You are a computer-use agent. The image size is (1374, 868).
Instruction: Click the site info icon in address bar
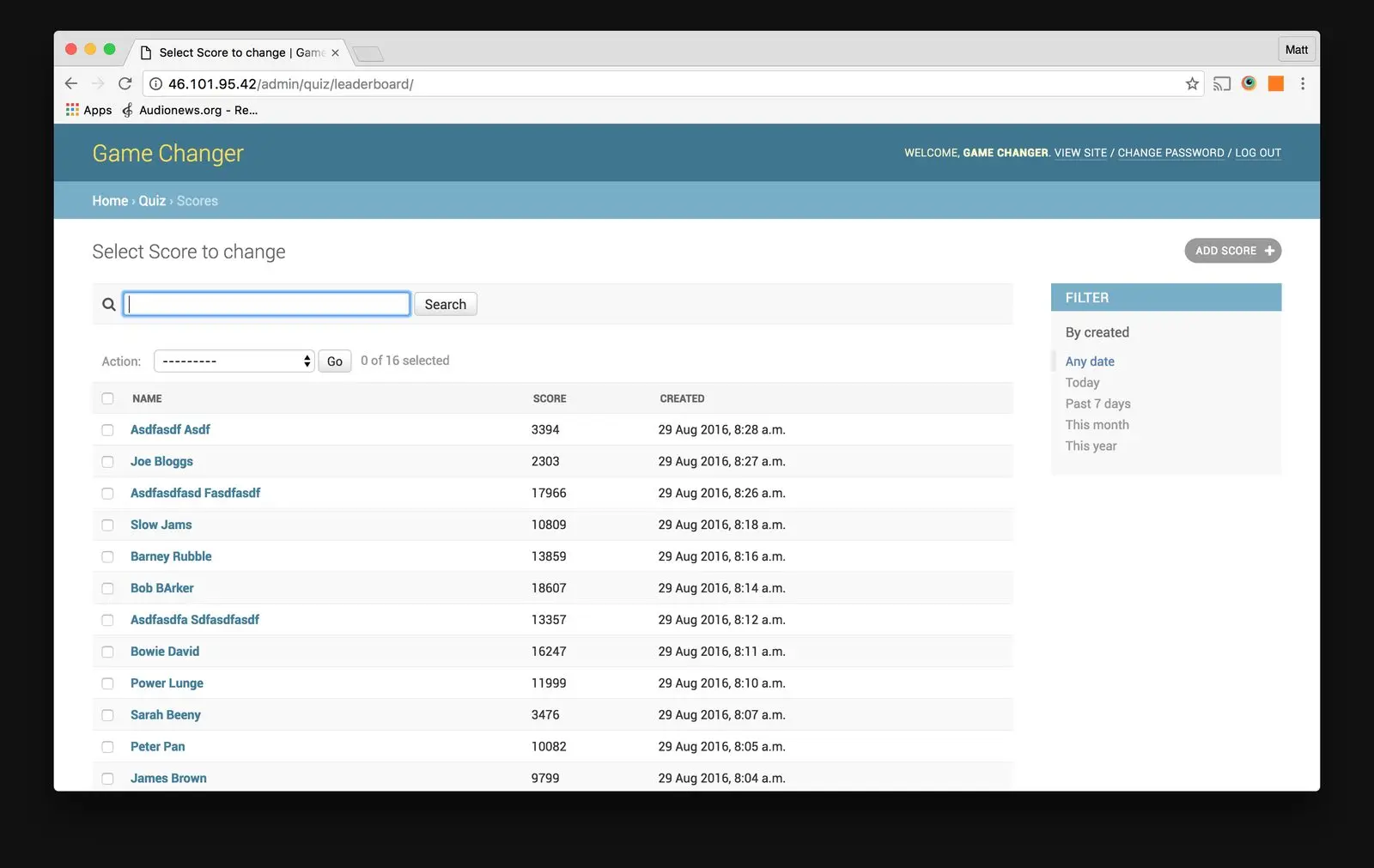coord(156,84)
